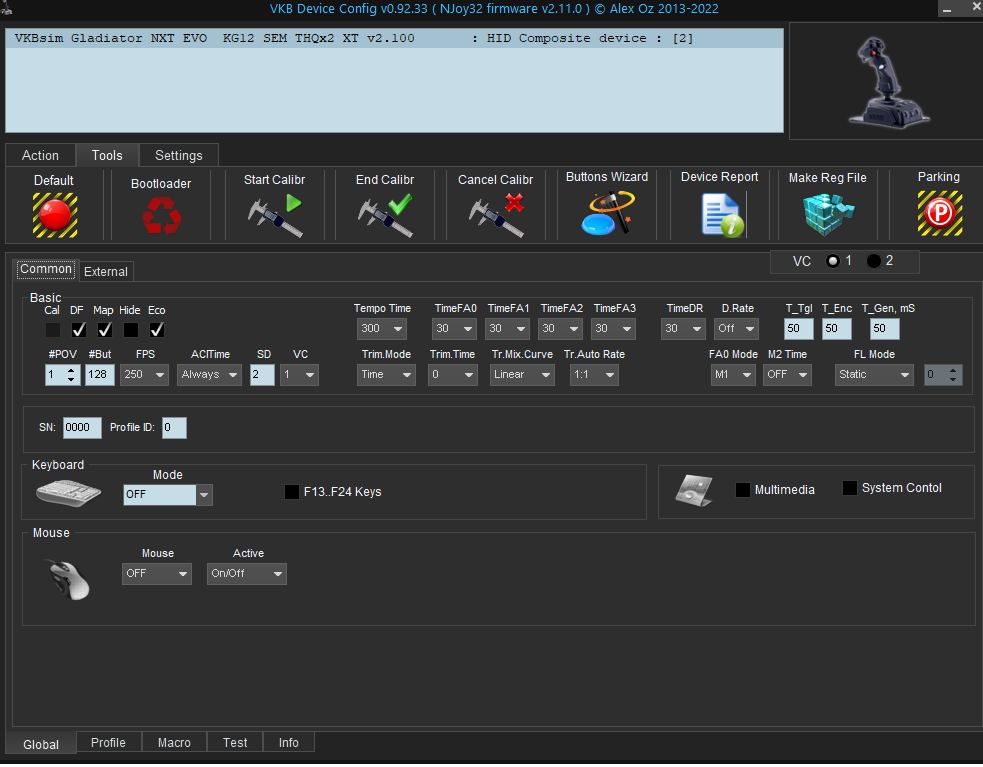
Task: Select VC radio option 1
Action: 833,261
